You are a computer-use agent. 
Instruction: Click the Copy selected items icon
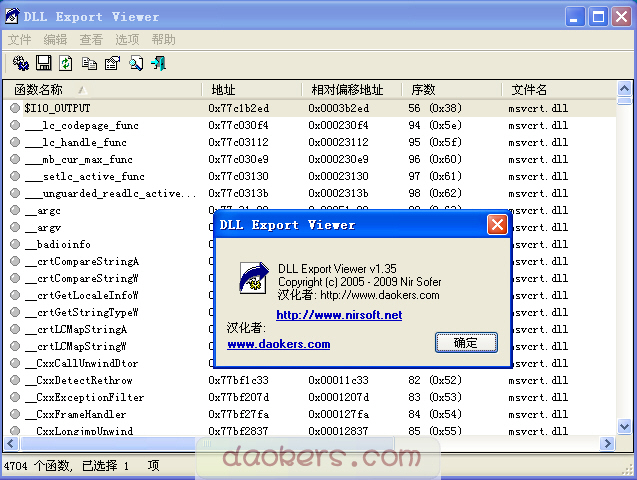(89, 63)
